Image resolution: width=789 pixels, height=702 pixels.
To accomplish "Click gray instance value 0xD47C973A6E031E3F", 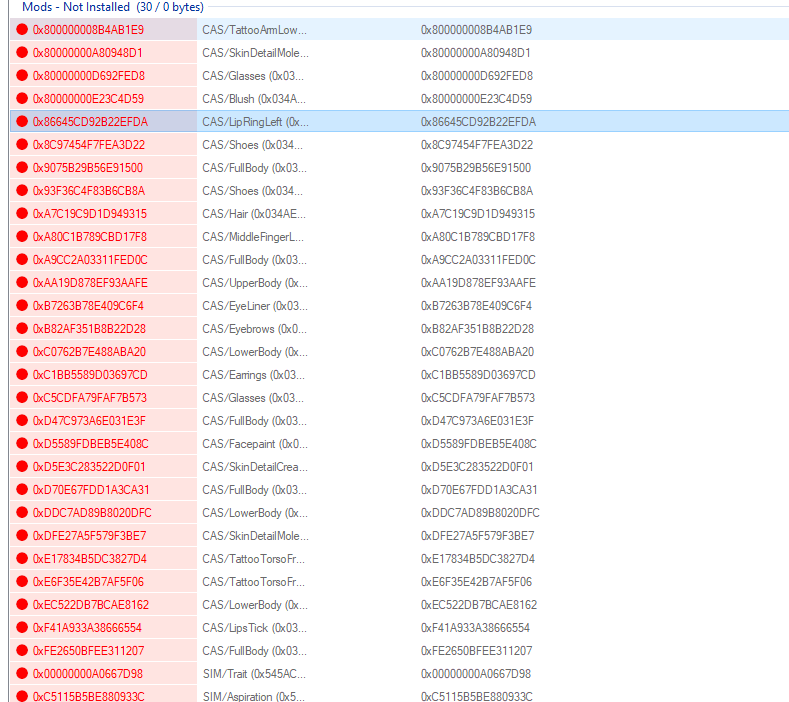I will pos(477,421).
